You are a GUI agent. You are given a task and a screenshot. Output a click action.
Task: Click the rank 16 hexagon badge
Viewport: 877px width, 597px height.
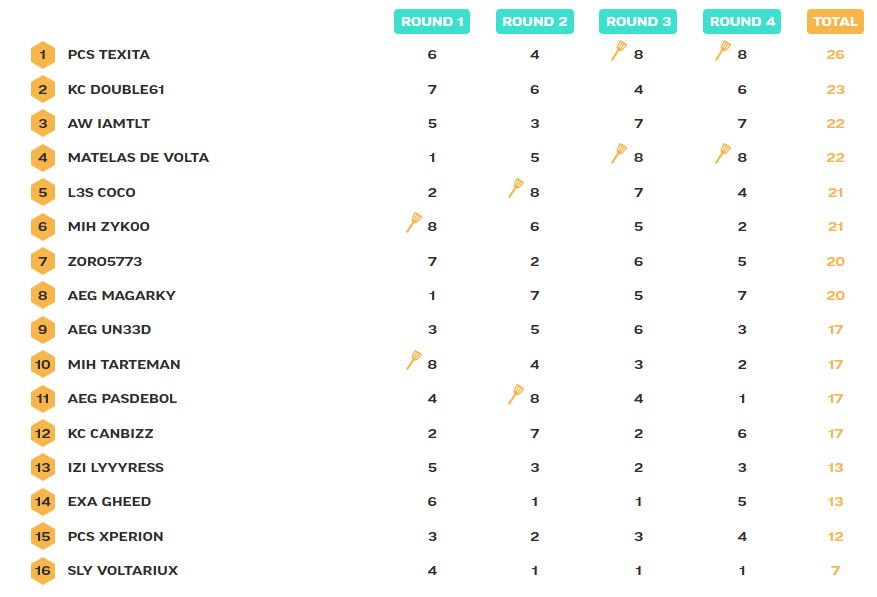pyautogui.click(x=42, y=571)
